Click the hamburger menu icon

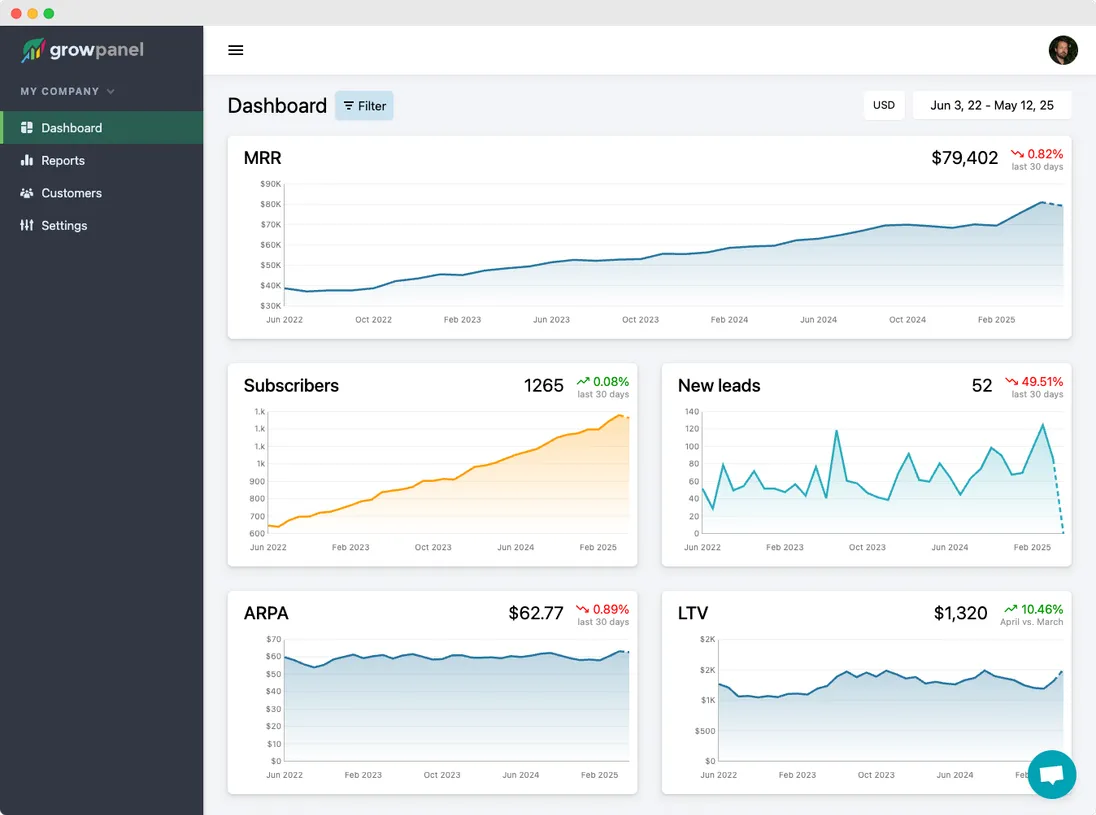(x=235, y=50)
